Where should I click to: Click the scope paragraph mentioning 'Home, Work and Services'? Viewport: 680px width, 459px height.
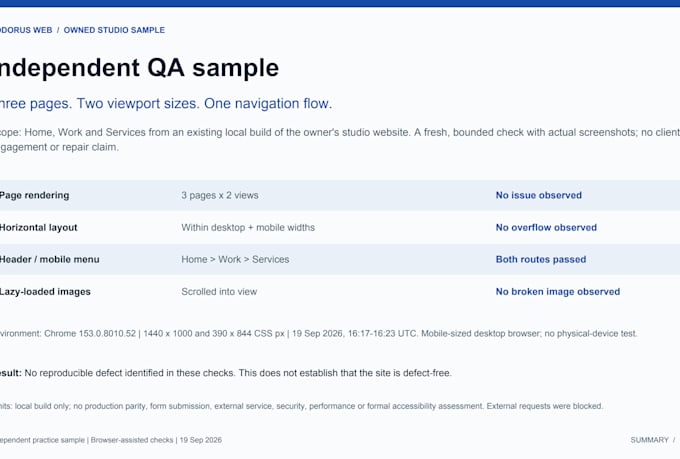coord(340,140)
